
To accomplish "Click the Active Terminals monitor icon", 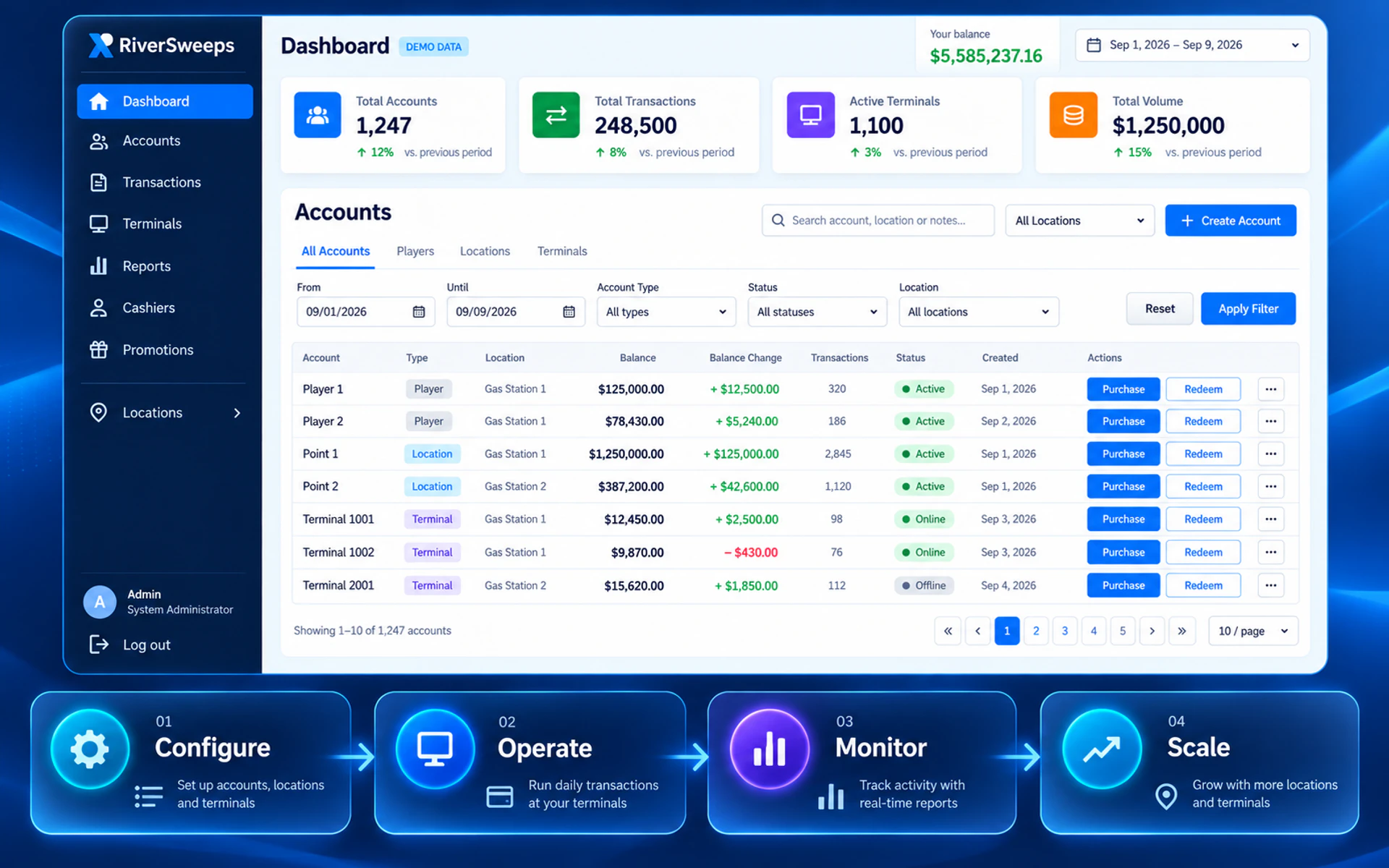I will click(810, 115).
